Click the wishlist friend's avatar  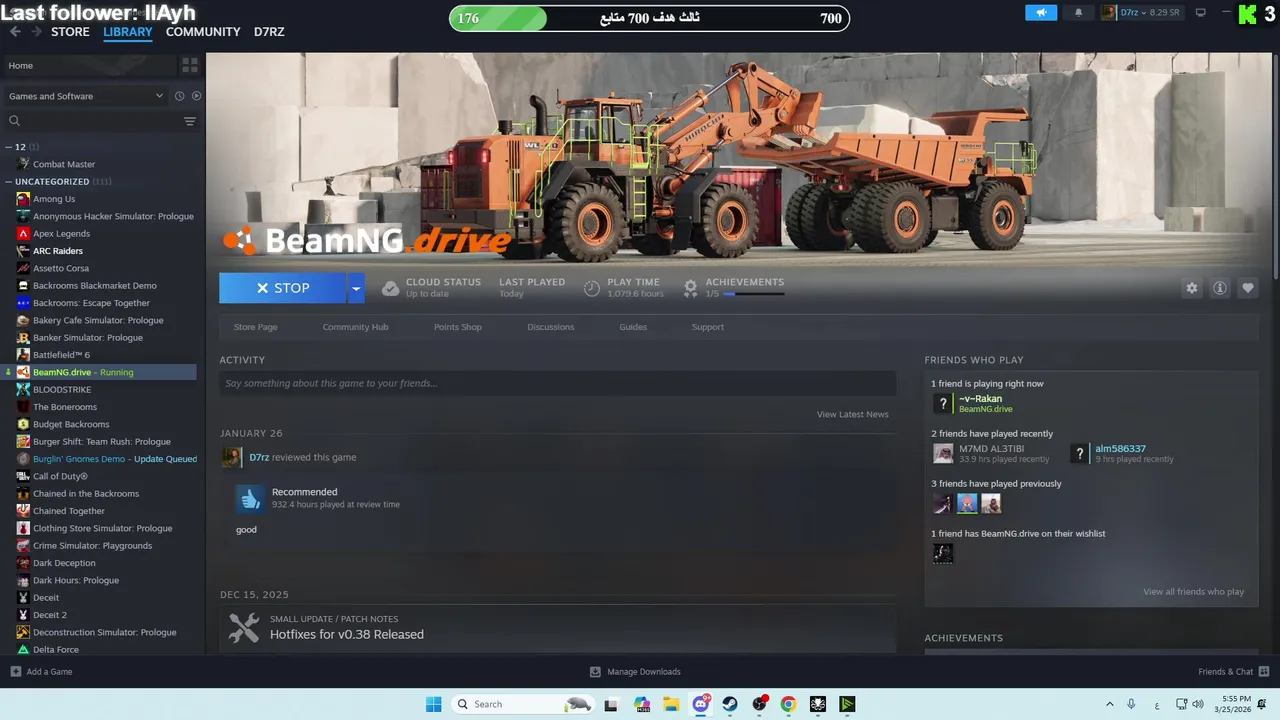pyautogui.click(x=942, y=553)
